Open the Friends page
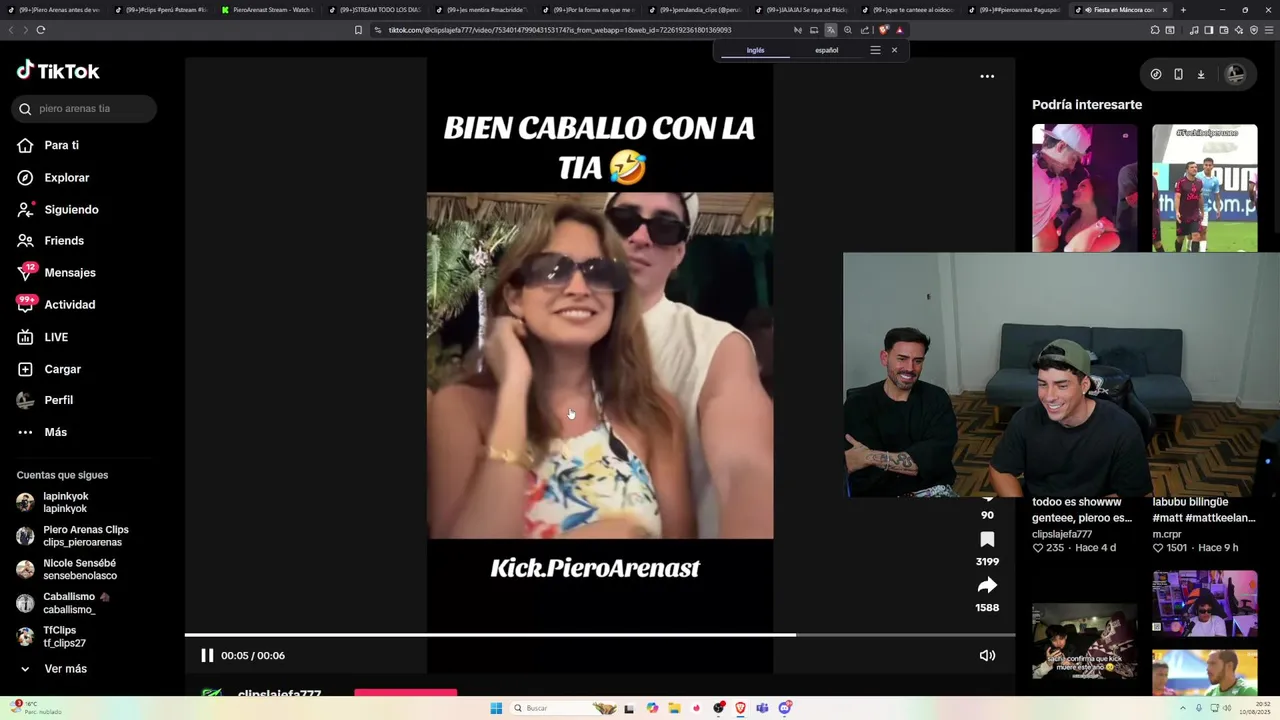 point(50,241)
